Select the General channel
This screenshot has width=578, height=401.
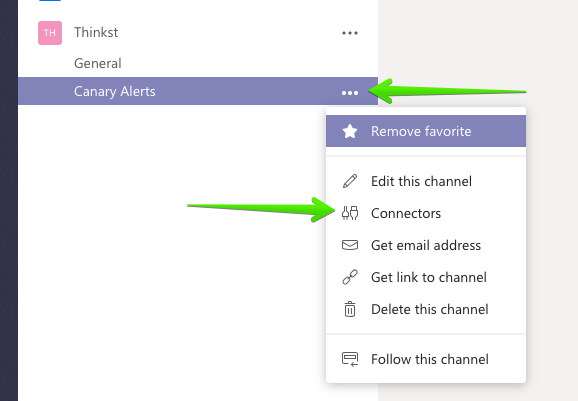tap(98, 63)
